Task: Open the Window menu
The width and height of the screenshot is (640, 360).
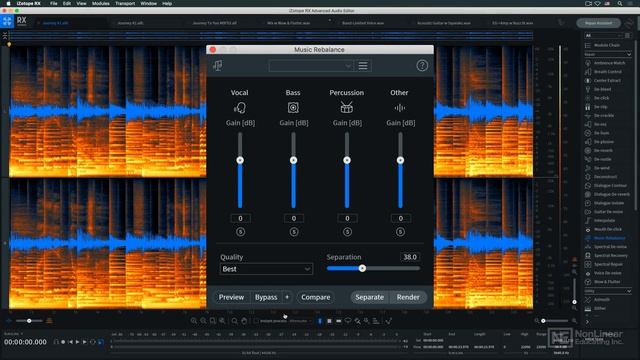Action: tap(149, 3)
